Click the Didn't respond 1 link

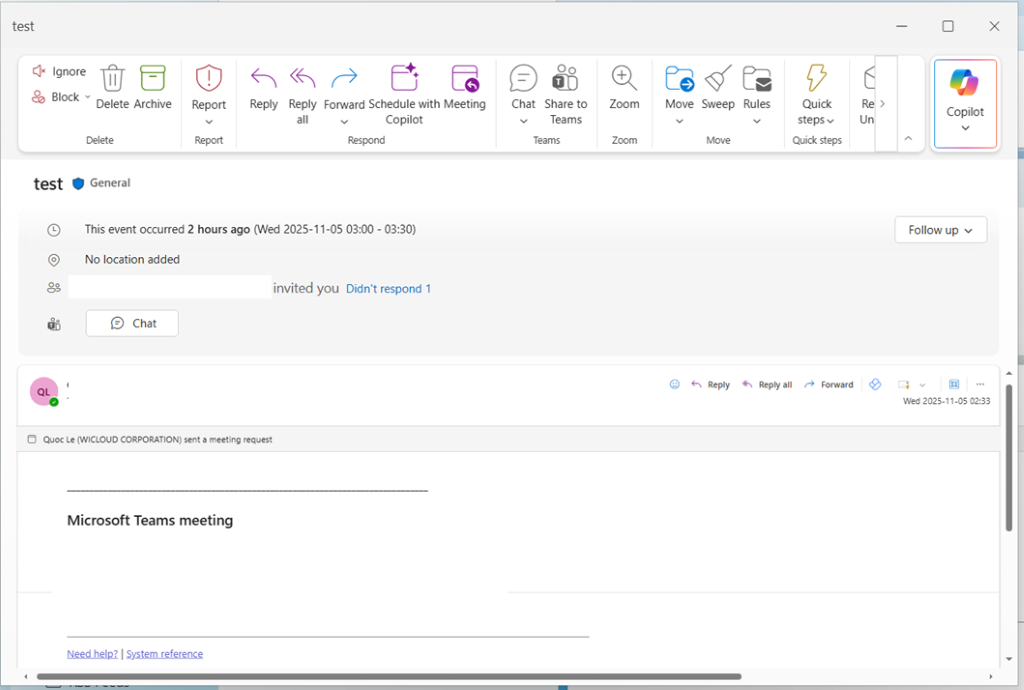pos(388,289)
